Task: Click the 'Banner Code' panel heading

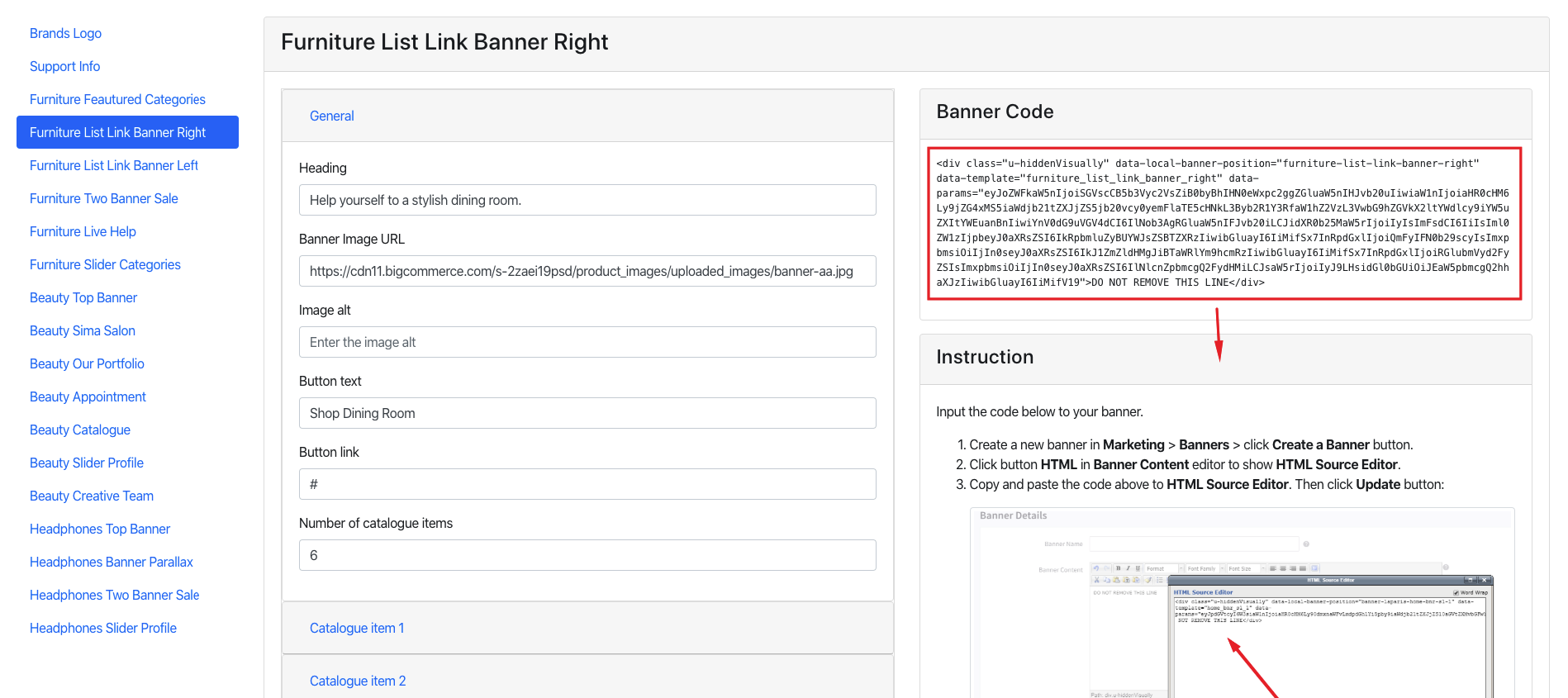Action: point(995,112)
